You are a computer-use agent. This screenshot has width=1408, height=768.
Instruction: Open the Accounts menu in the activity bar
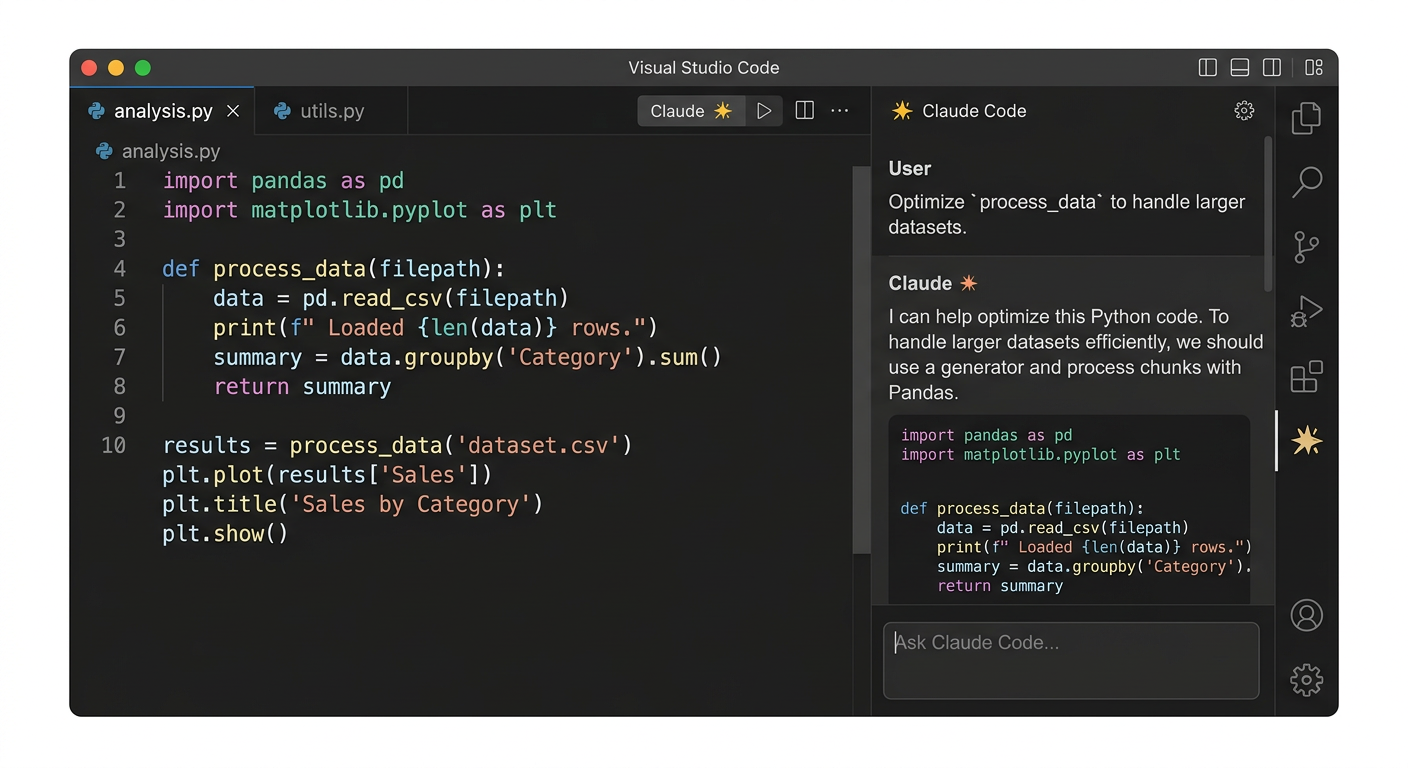(x=1306, y=615)
